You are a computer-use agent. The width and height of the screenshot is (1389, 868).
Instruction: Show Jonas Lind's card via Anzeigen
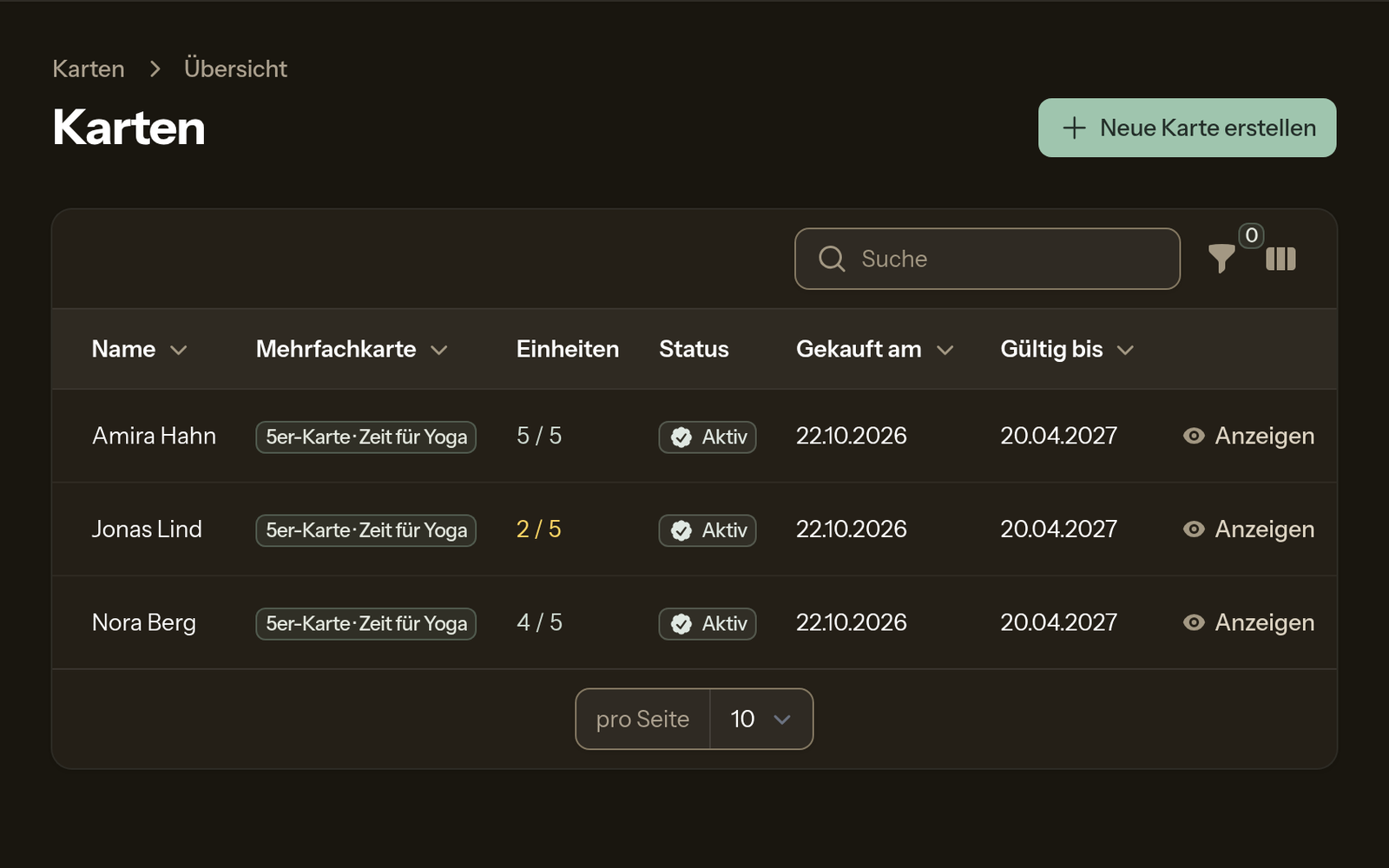point(1248,529)
